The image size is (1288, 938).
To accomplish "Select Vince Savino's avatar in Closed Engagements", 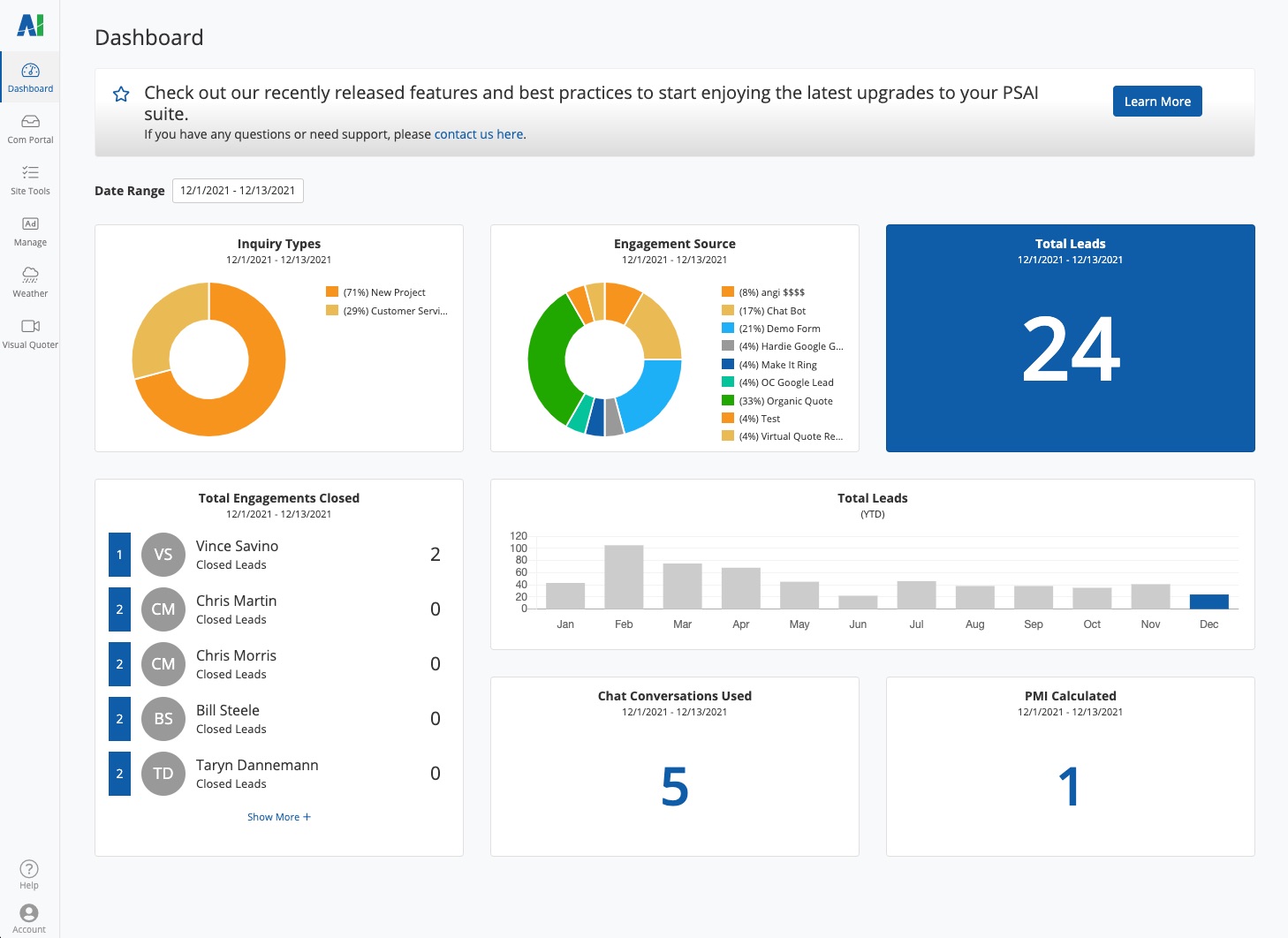I will pos(163,555).
